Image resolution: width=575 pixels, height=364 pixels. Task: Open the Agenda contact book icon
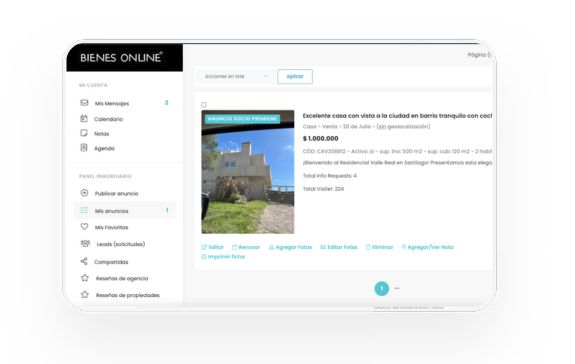84,148
